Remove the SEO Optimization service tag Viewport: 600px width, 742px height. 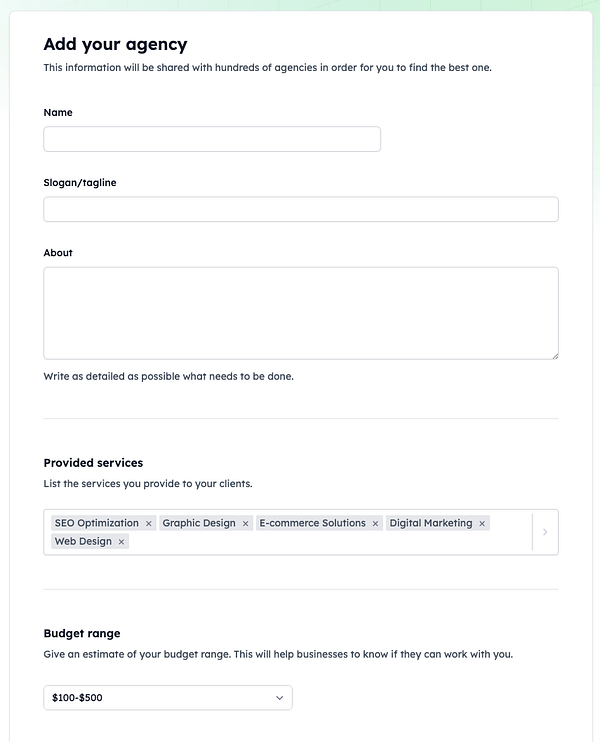[x=149, y=524]
